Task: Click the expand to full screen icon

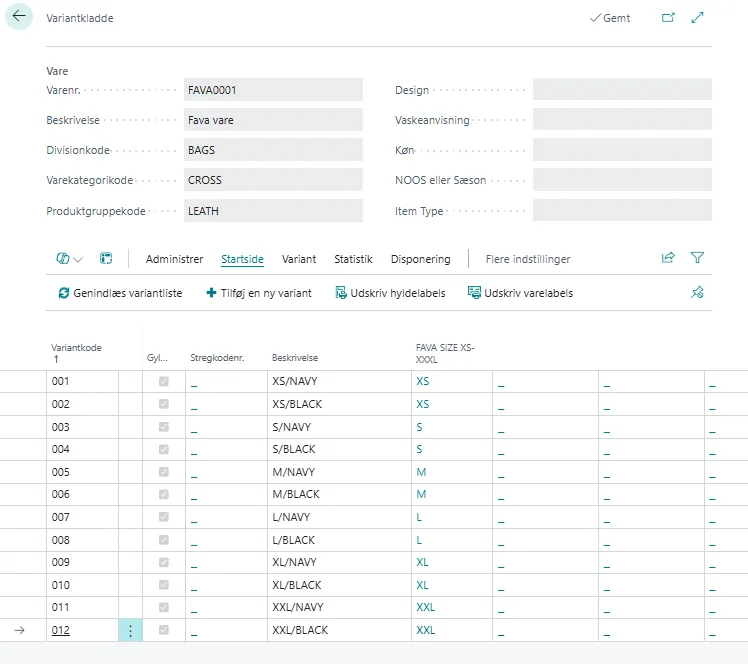Action: (698, 18)
